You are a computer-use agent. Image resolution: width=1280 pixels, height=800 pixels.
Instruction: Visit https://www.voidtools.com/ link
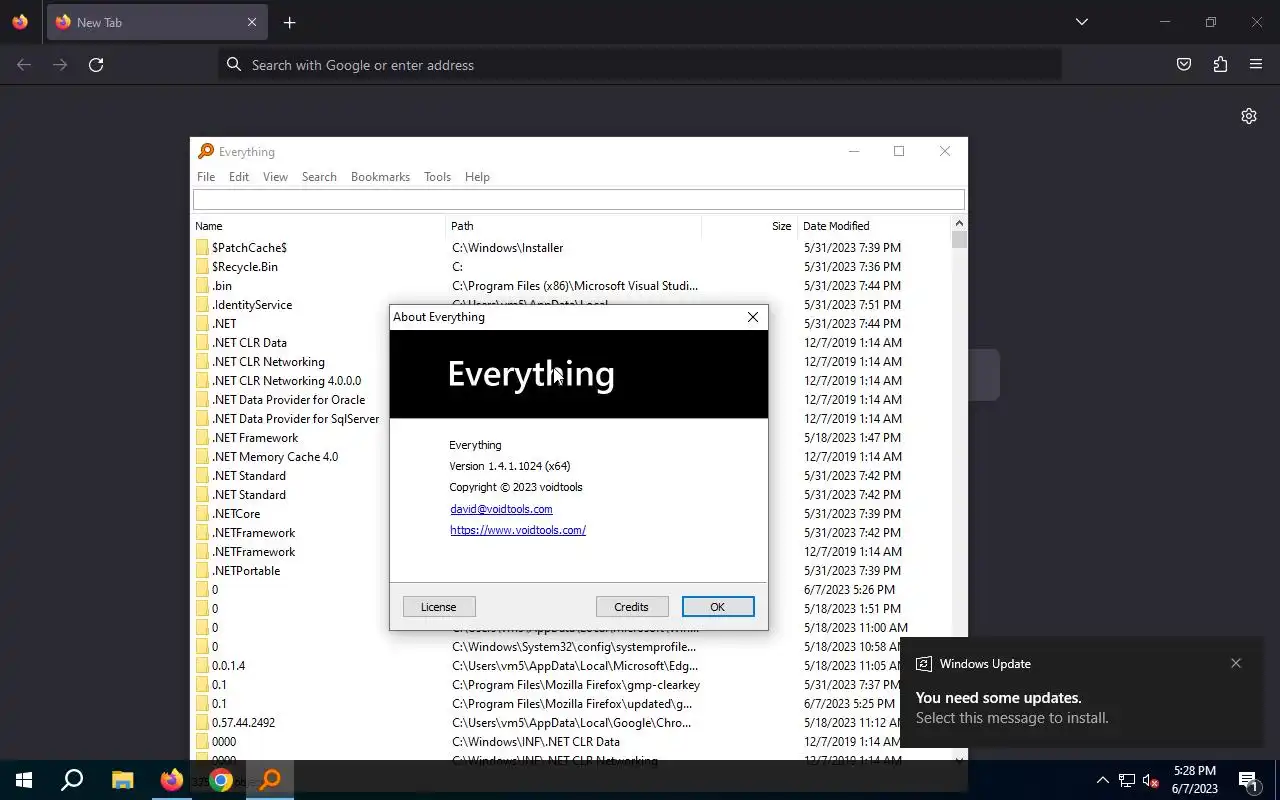coord(518,530)
